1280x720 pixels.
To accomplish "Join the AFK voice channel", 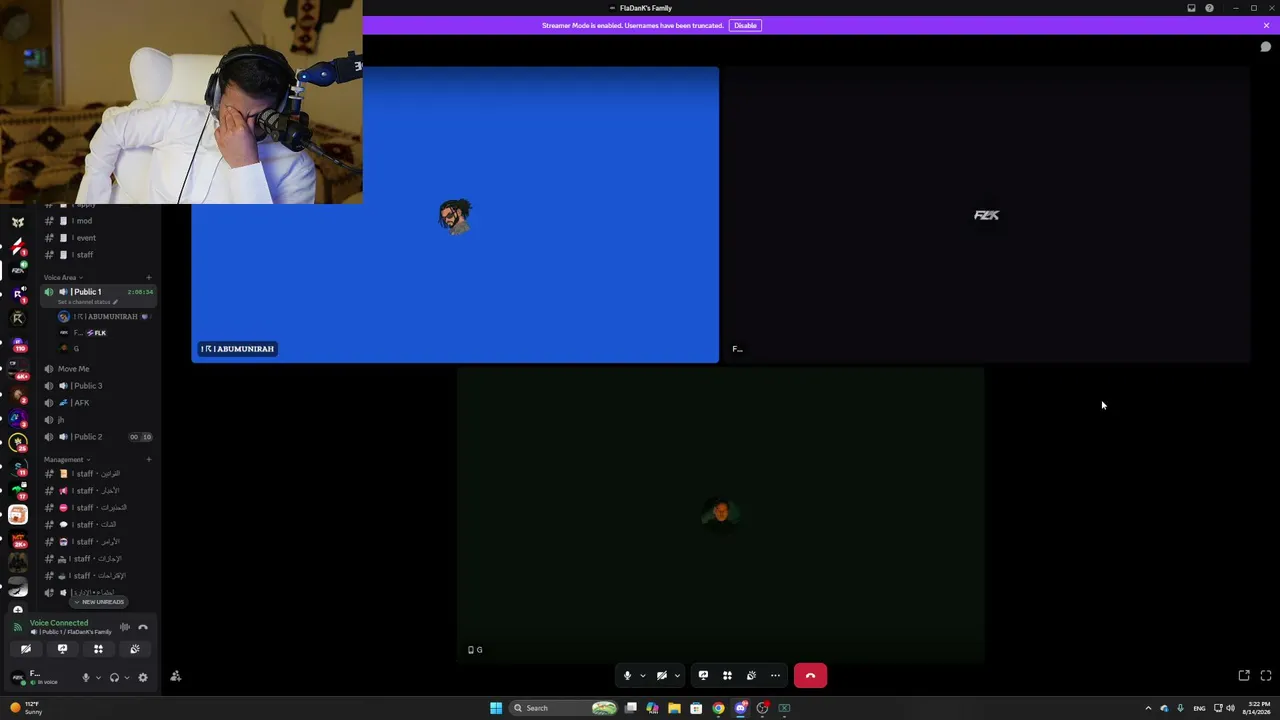I will (98, 403).
